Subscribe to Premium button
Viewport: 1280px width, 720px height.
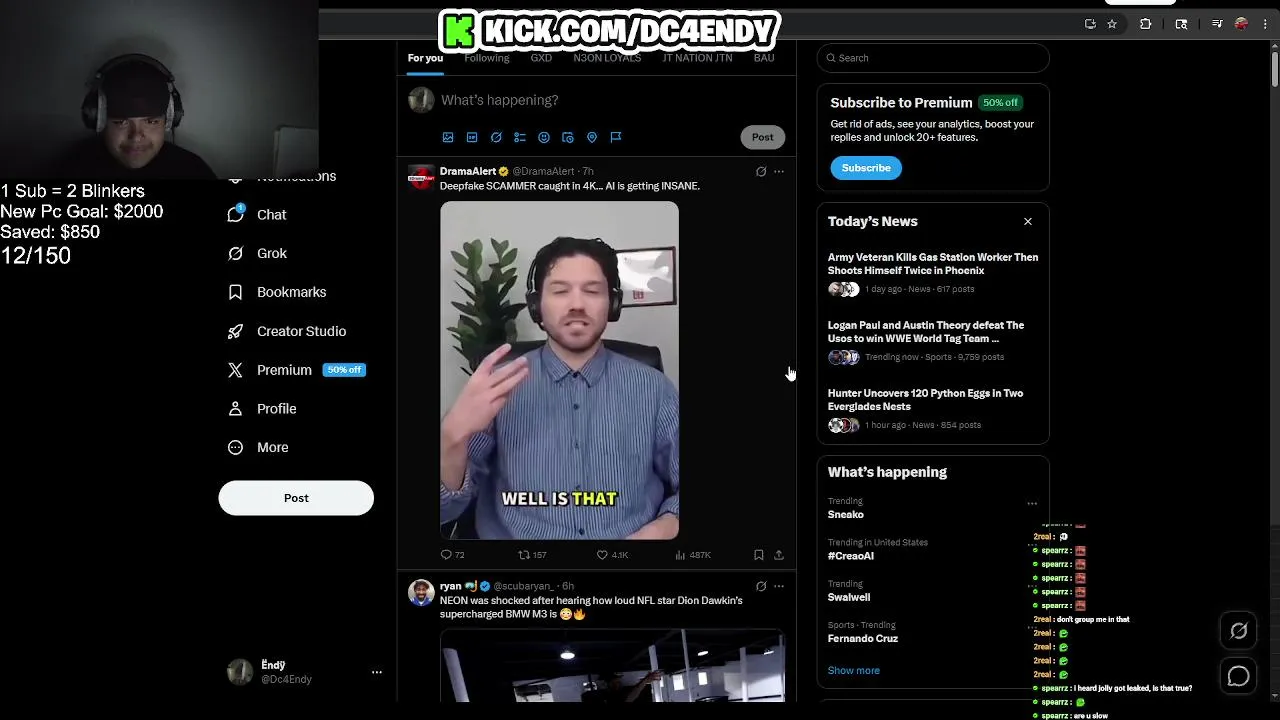point(866,168)
